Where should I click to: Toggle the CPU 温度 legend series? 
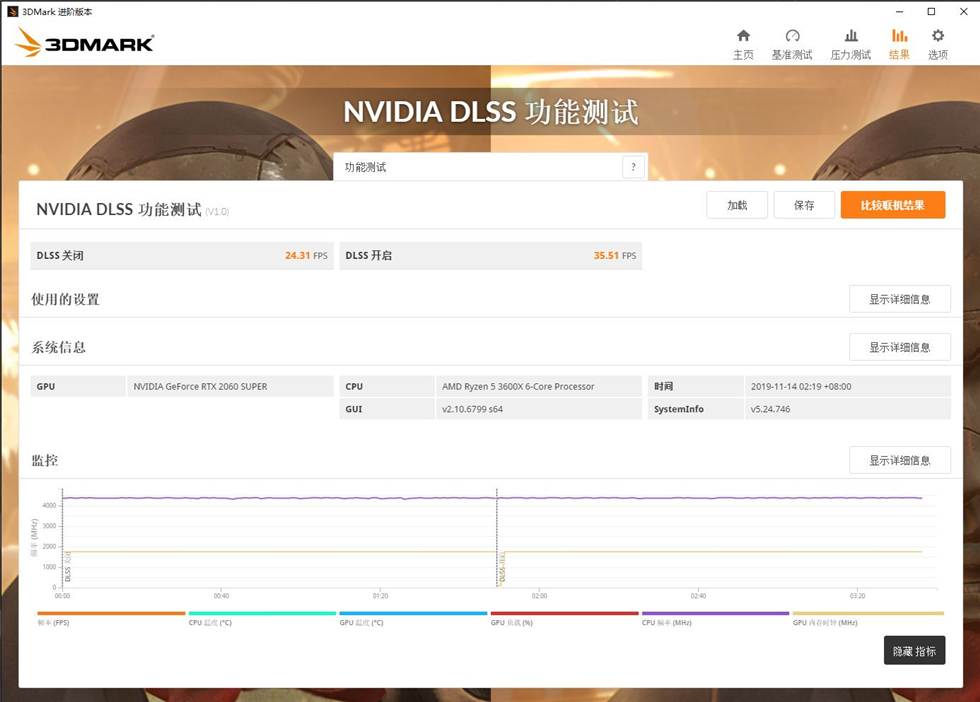(x=210, y=622)
